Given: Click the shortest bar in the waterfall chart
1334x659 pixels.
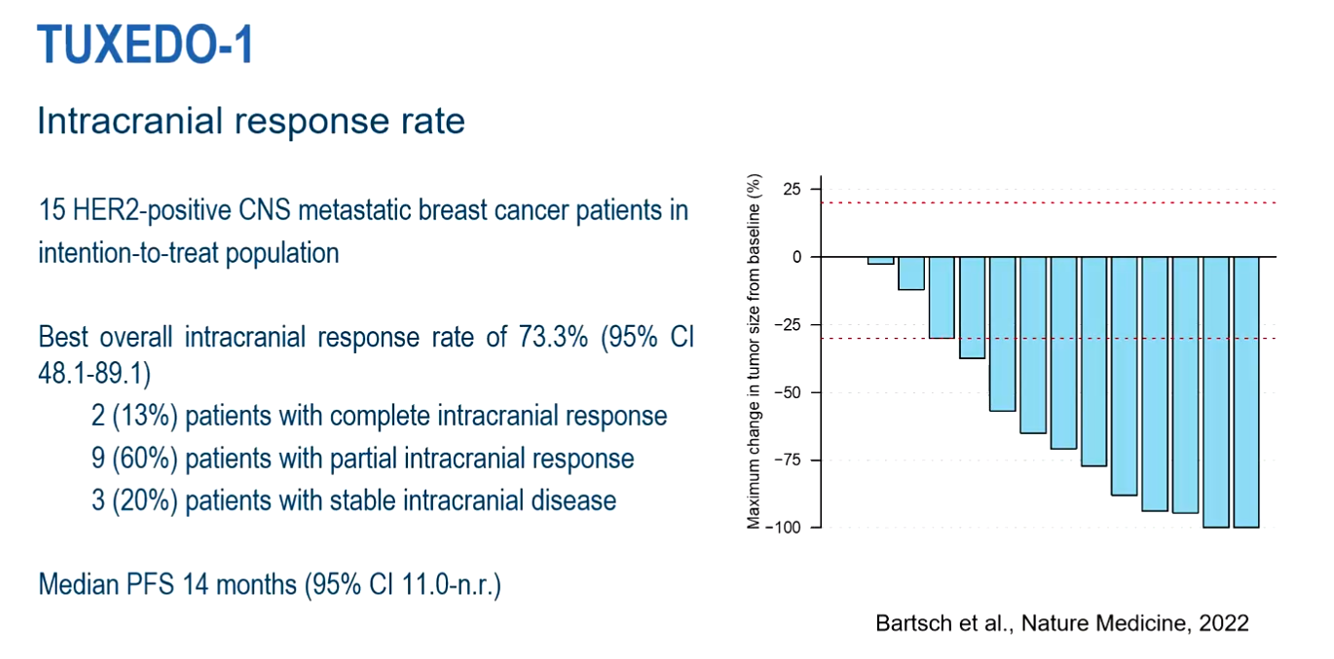Looking at the screenshot, I should pyautogui.click(x=880, y=260).
